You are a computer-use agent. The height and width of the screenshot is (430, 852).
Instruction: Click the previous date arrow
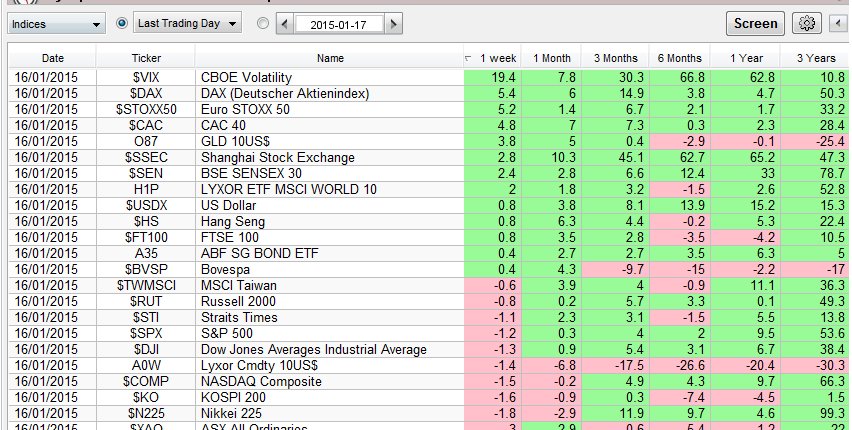click(x=284, y=23)
